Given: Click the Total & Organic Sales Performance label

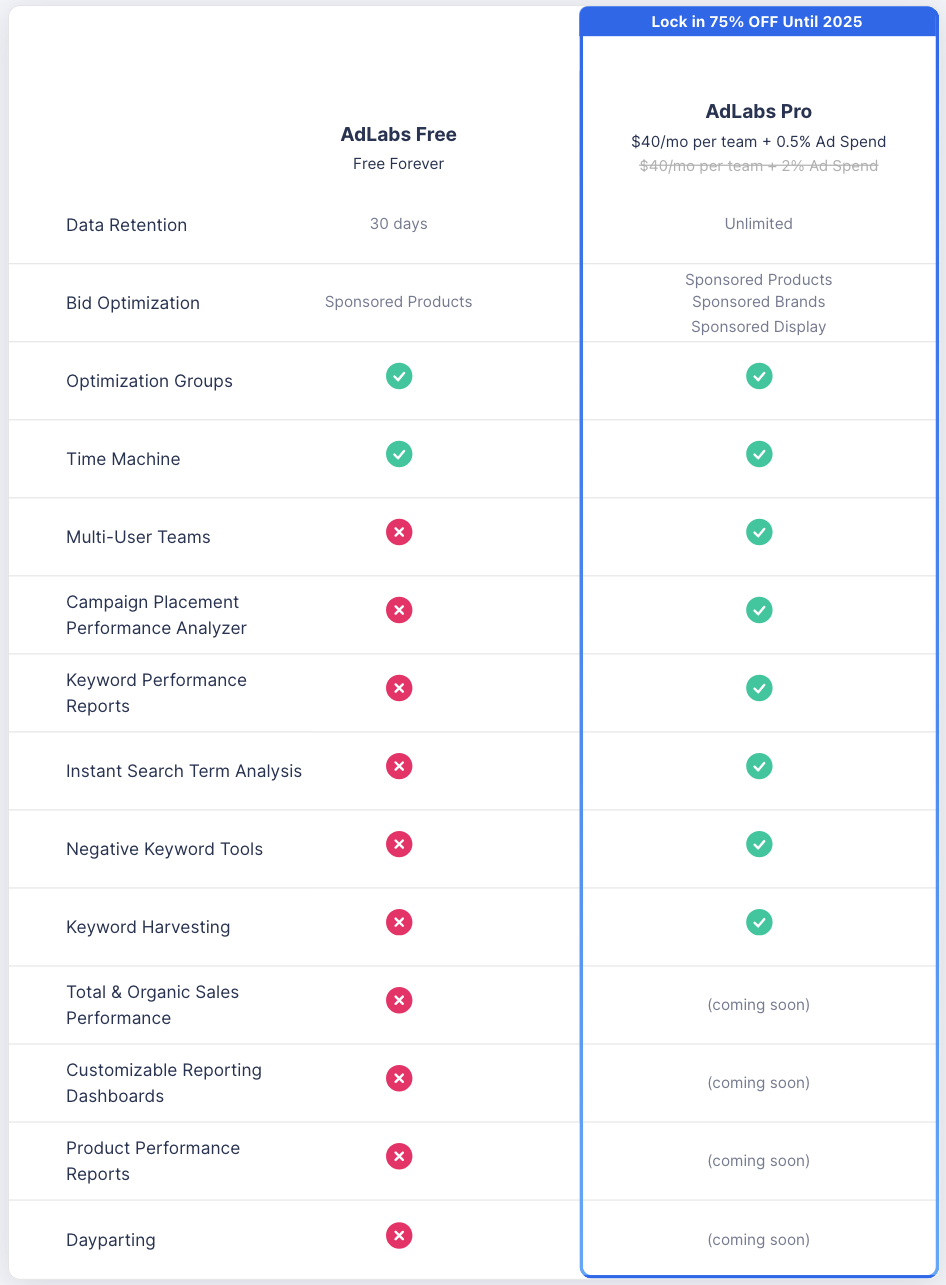Looking at the screenshot, I should click(152, 1005).
